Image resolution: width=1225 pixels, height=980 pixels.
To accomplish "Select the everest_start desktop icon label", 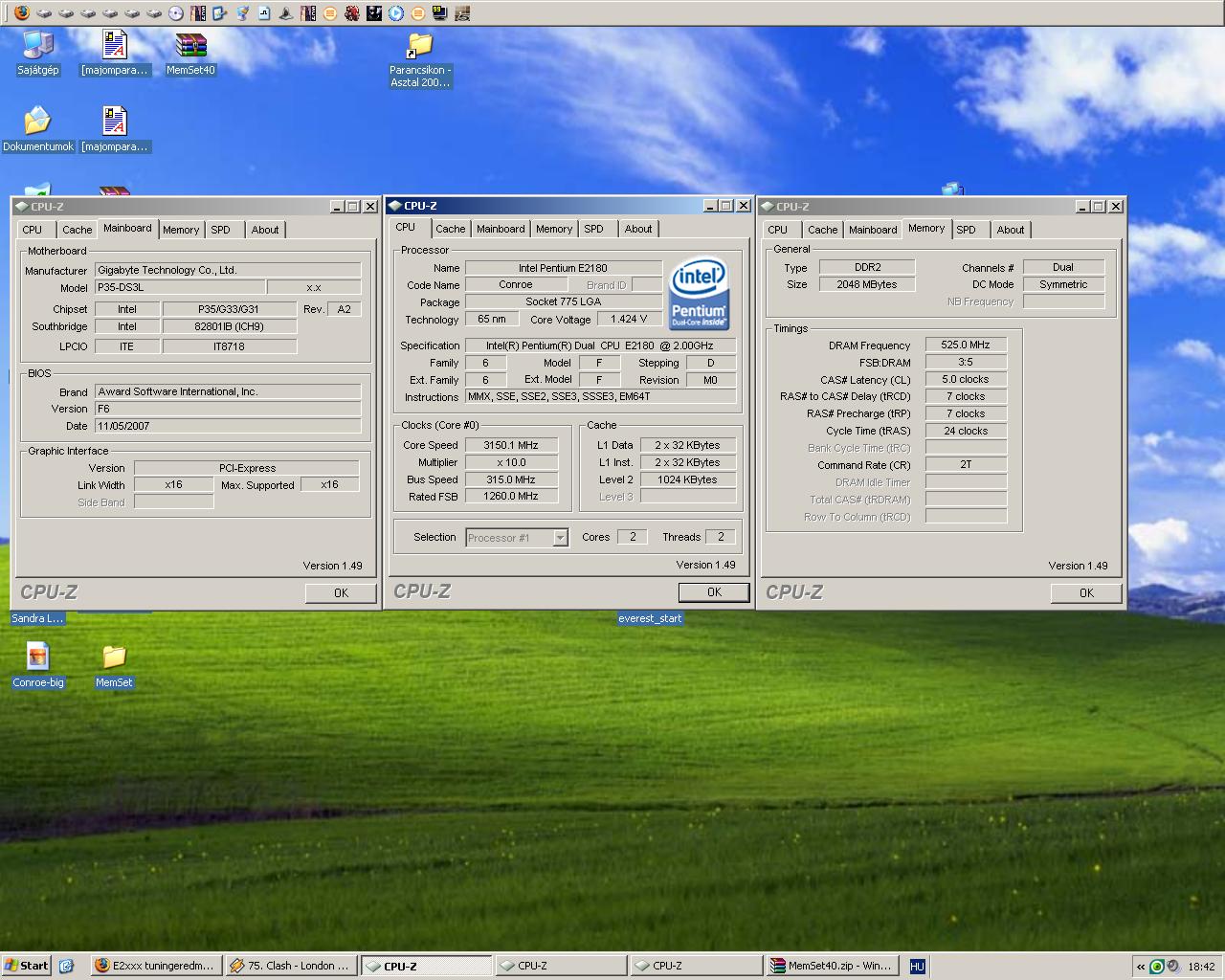I will (650, 618).
